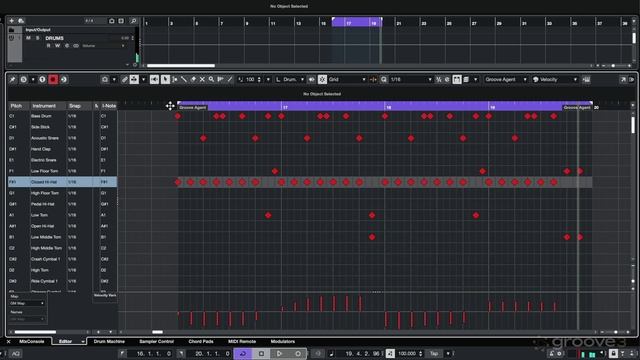Open the pushpin editor follow icon
The height and width of the screenshot is (360, 640).
12,80
